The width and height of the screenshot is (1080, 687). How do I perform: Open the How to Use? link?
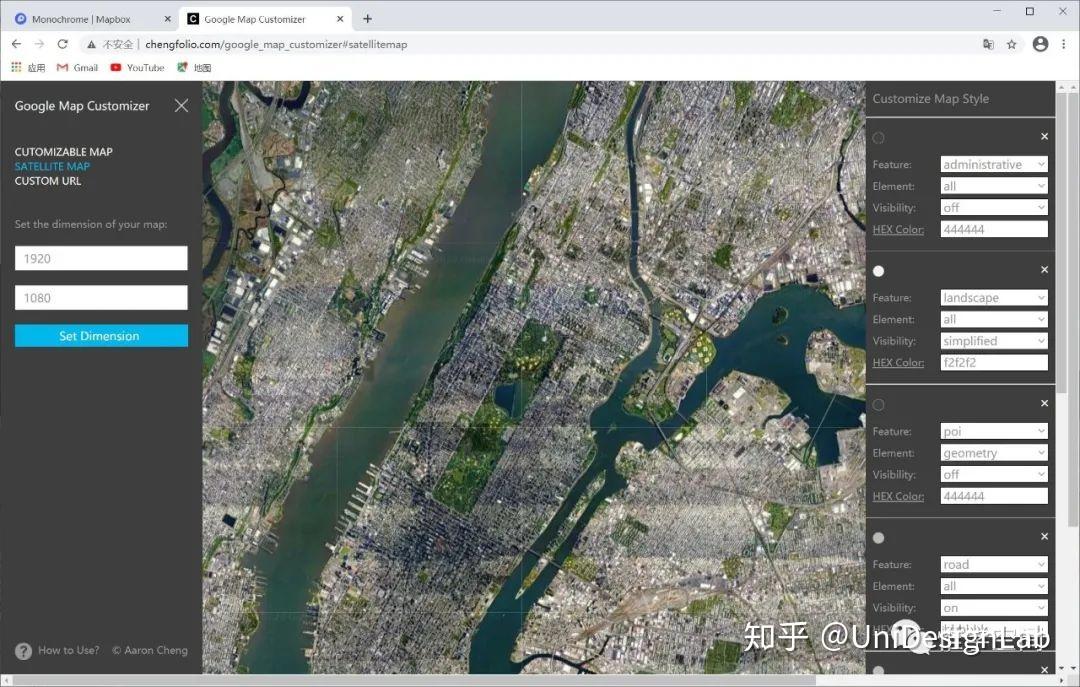pyautogui.click(x=68, y=650)
